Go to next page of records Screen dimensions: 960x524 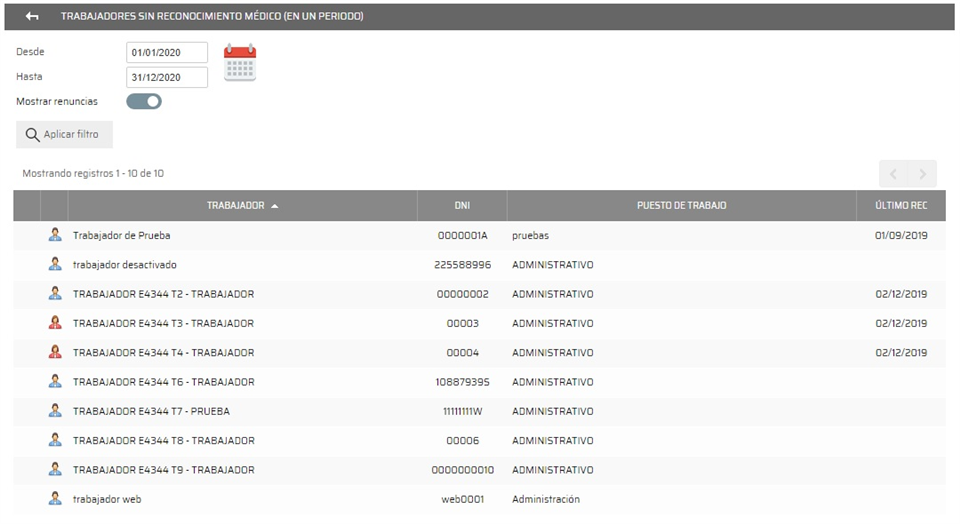922,174
